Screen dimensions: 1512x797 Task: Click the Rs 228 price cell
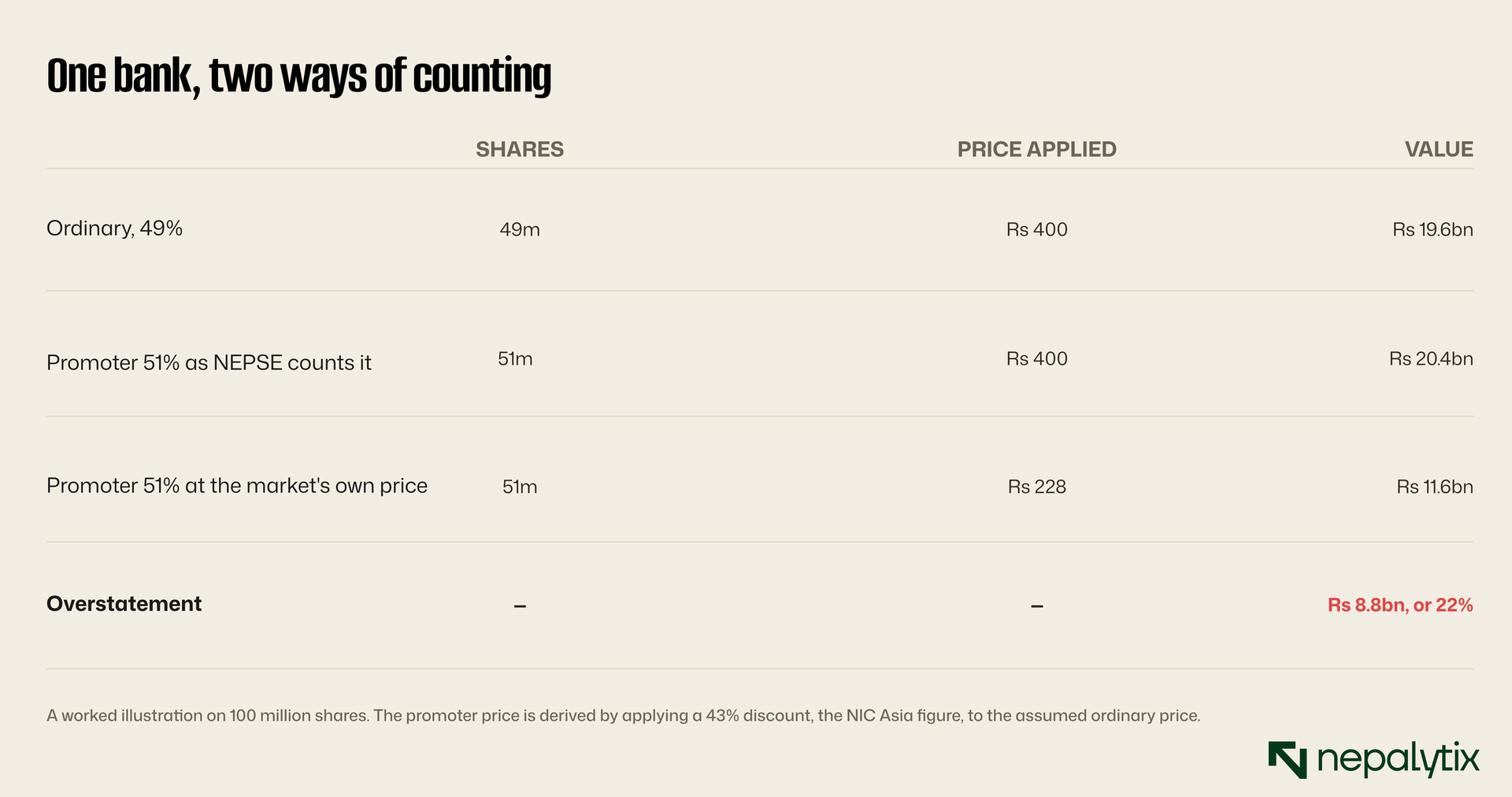pos(1036,487)
